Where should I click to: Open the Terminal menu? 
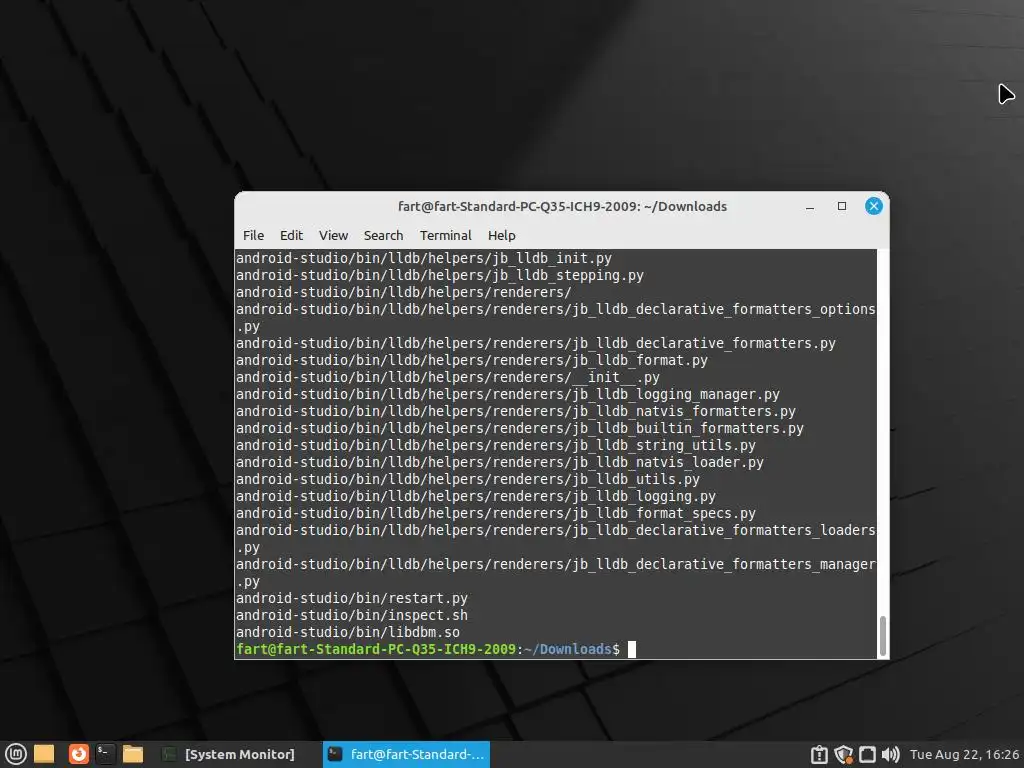tap(445, 235)
